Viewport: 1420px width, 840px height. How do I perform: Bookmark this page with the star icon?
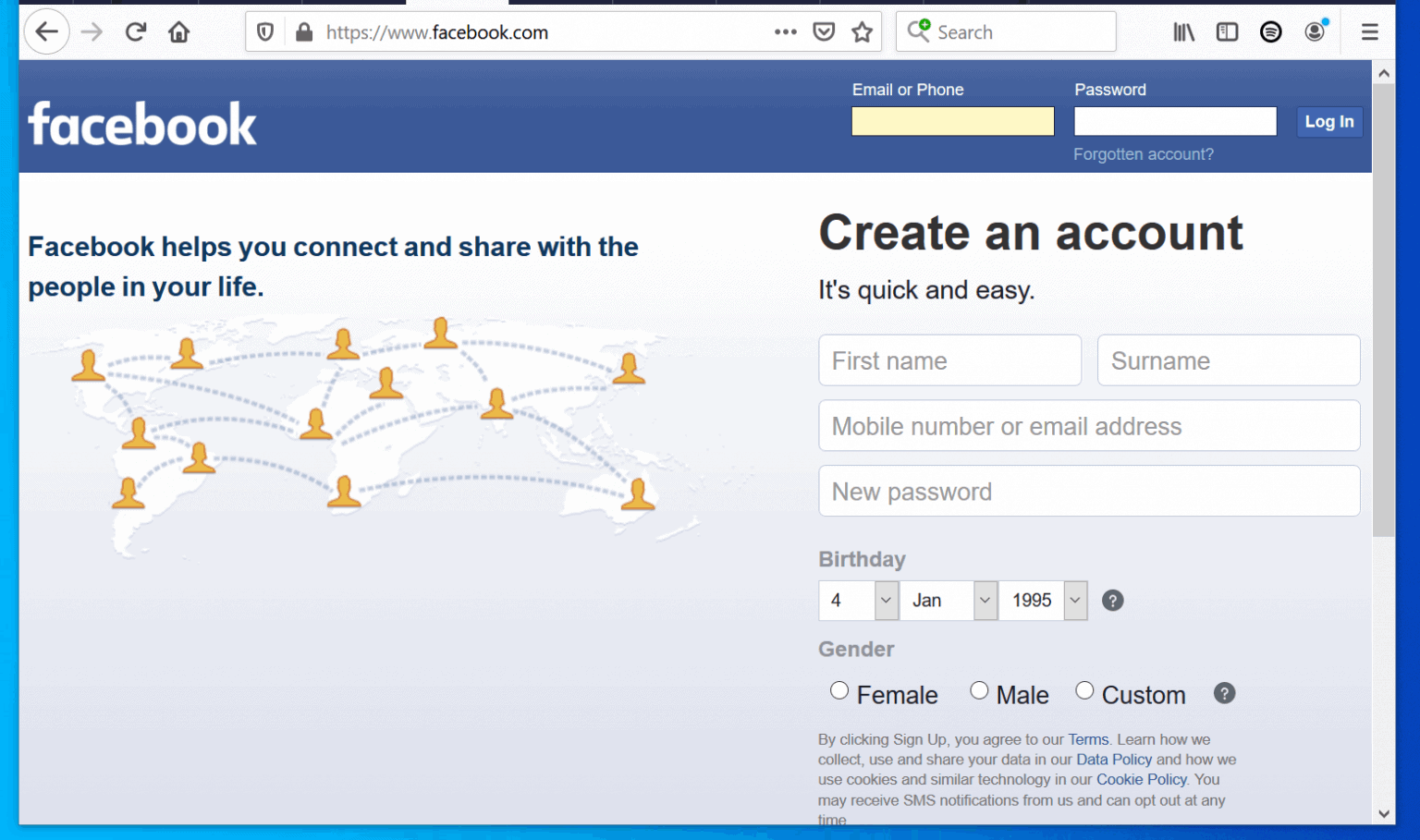pyautogui.click(x=863, y=30)
